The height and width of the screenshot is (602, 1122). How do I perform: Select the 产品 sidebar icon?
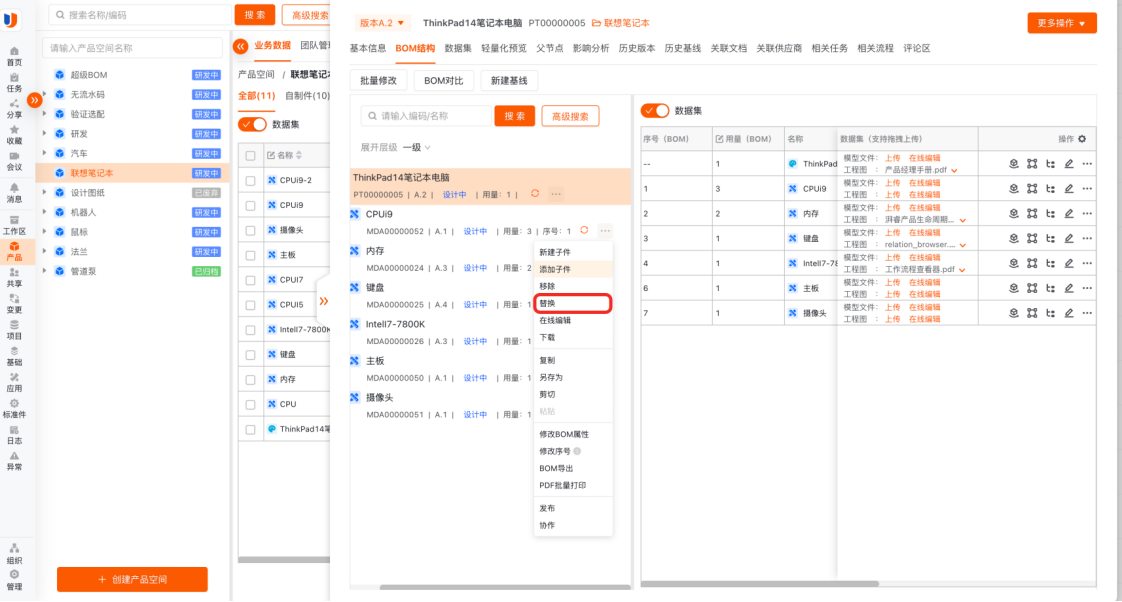tap(14, 251)
